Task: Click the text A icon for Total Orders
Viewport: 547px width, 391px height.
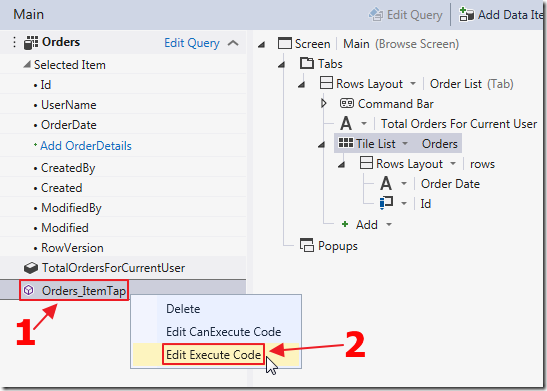Action: [346, 123]
